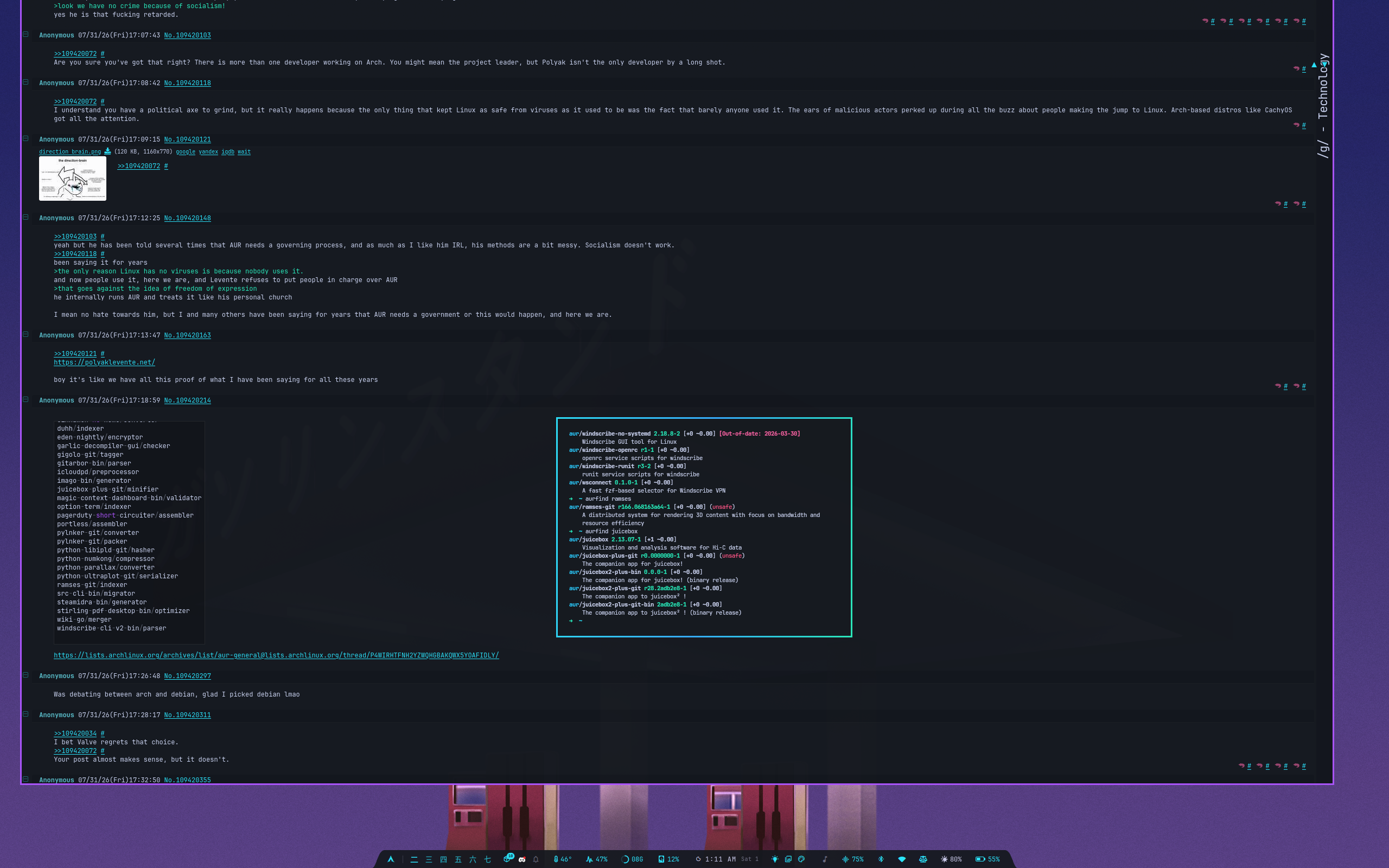The height and width of the screenshot is (868, 1389).
Task: Open the polyaklevente.net link
Action: 105,363
